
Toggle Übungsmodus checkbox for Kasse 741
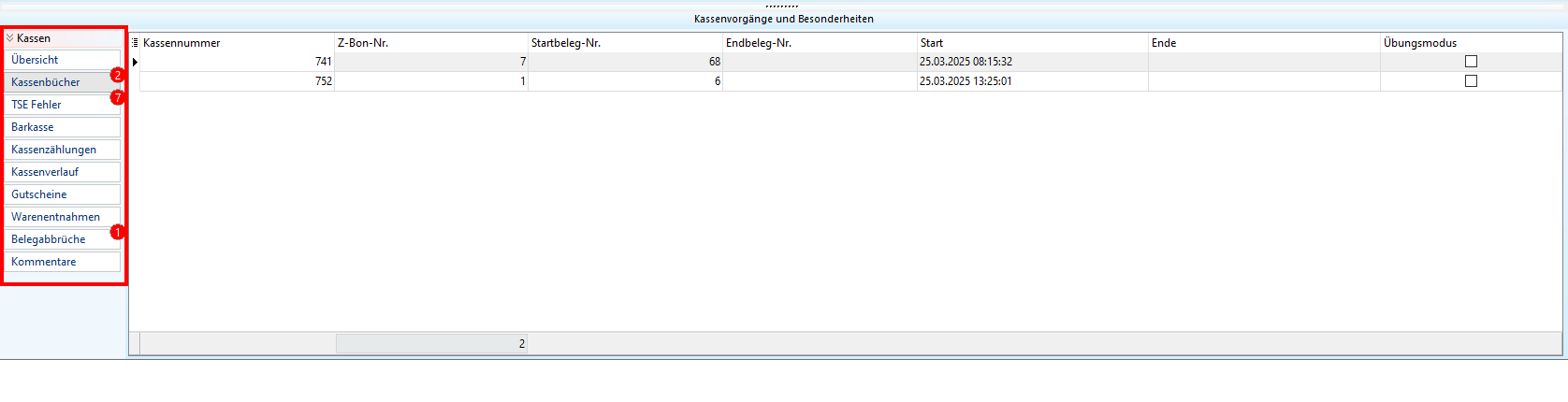coord(1471,62)
